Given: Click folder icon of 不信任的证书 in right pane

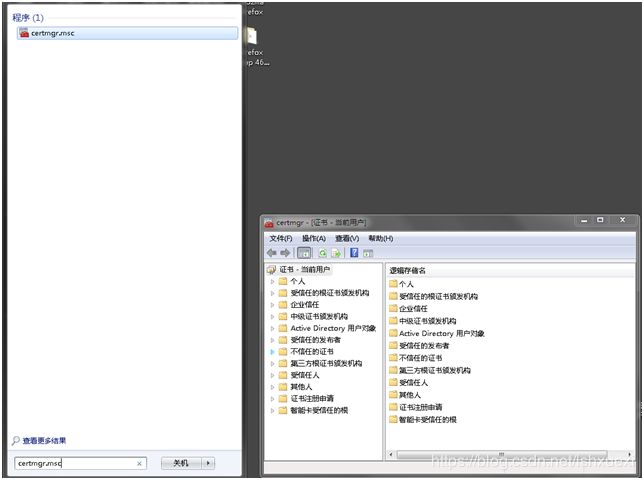Looking at the screenshot, I should pyautogui.click(x=393, y=358).
